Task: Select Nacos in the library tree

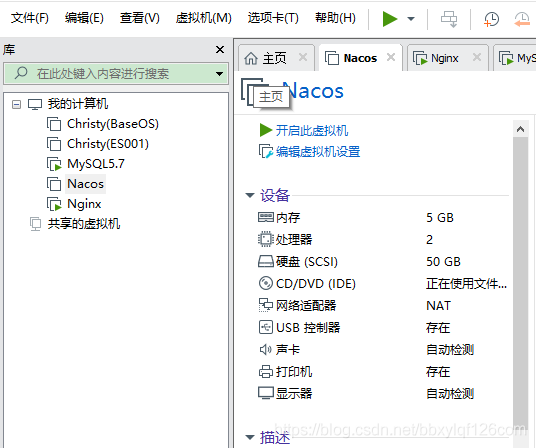Action: tap(85, 184)
